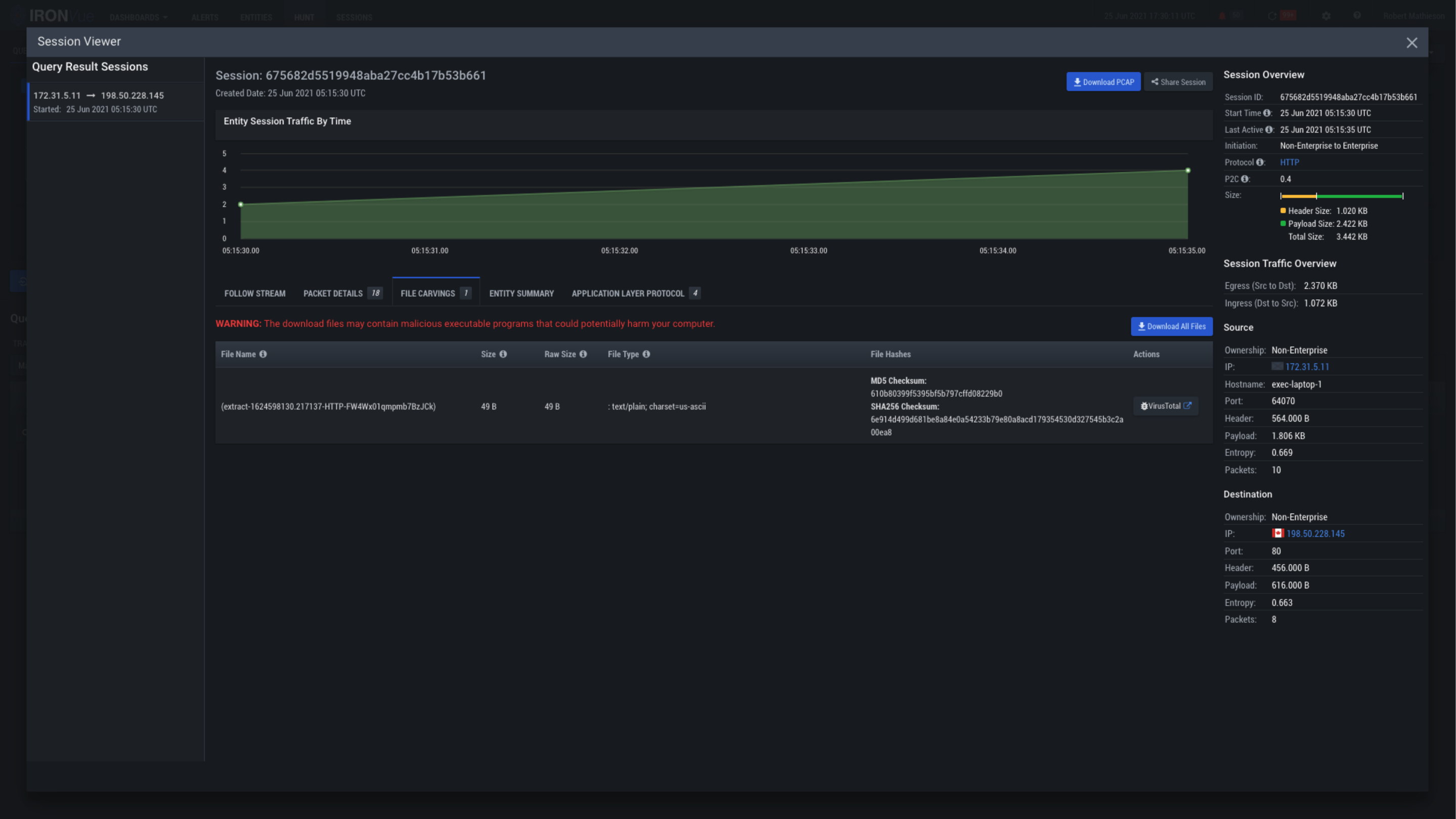Open the help icon
Image resolution: width=1456 pixels, height=819 pixels.
1357,16
